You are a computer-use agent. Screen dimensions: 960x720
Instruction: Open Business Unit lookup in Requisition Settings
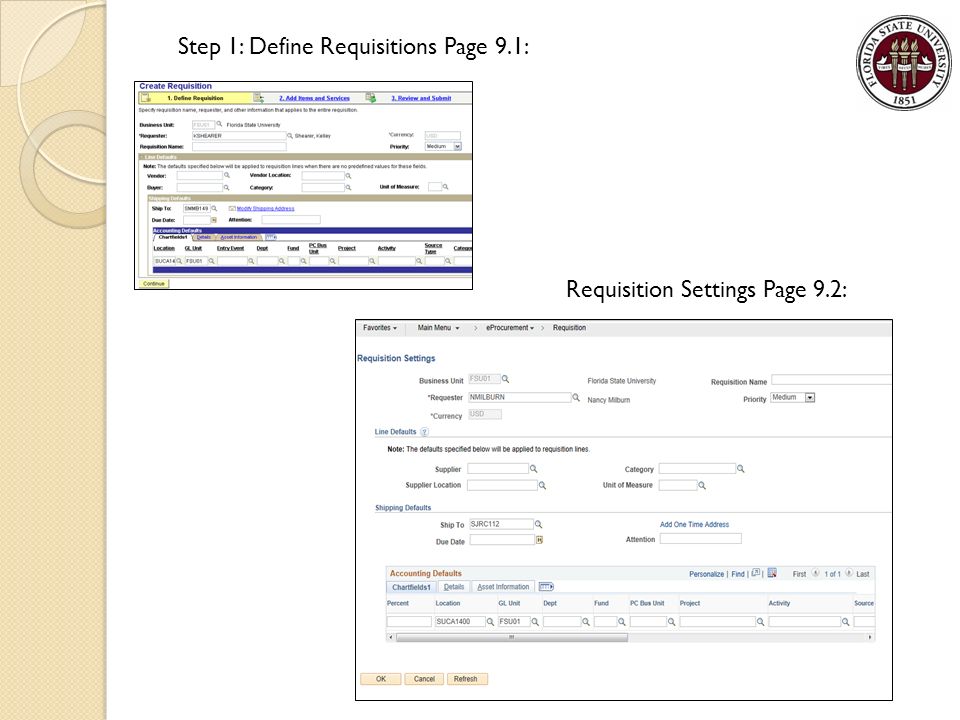tap(505, 379)
